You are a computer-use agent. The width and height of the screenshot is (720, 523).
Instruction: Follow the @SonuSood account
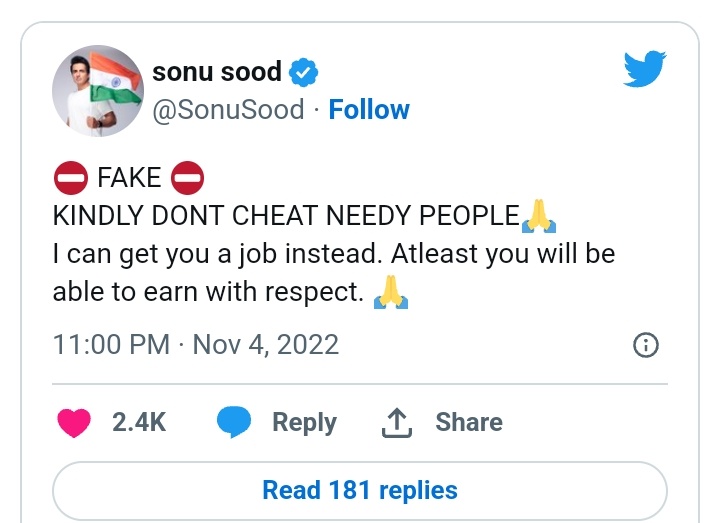coord(369,109)
